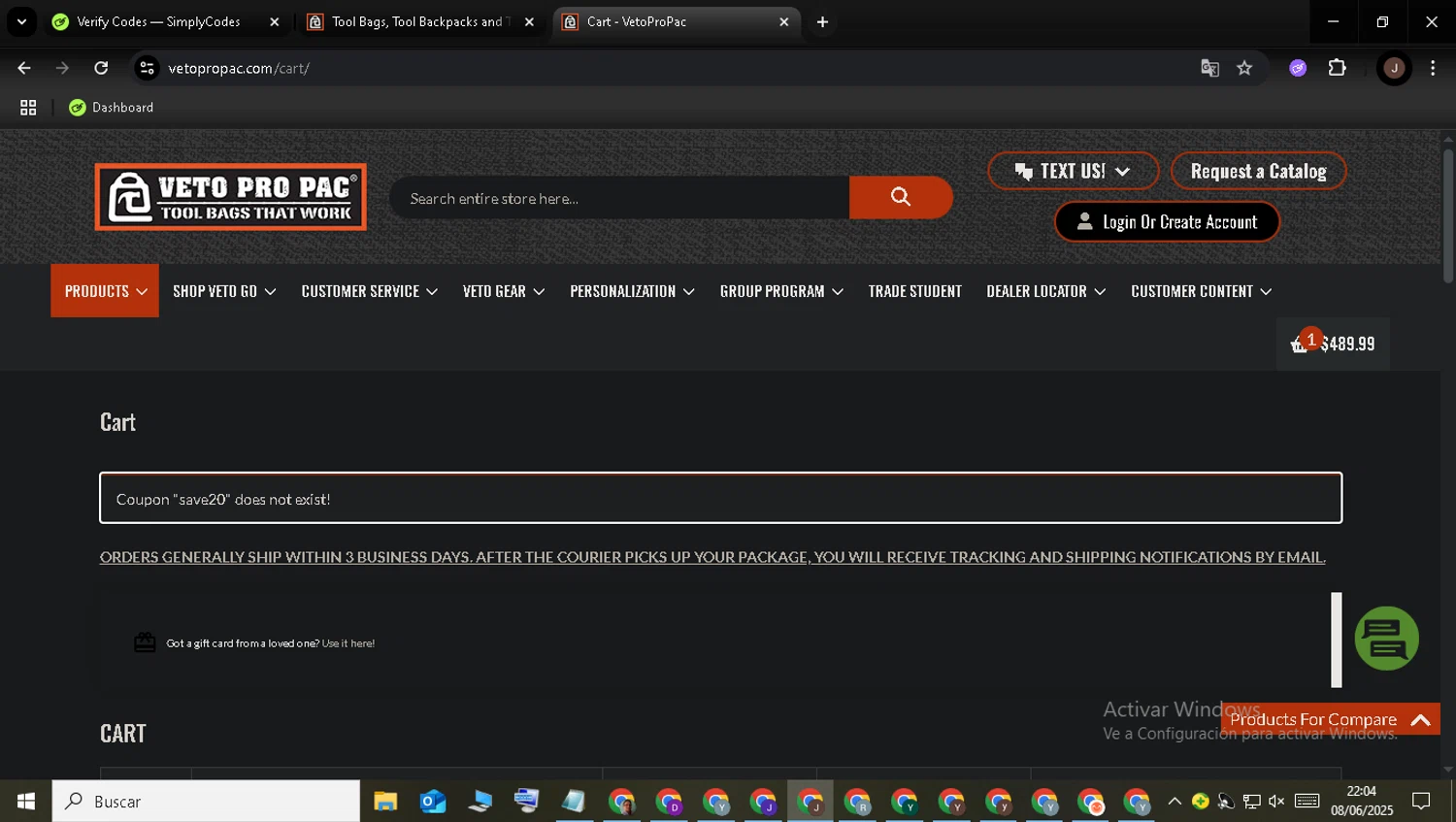
Task: Bookmark this page with the star icon
Action: pyautogui.click(x=1244, y=68)
